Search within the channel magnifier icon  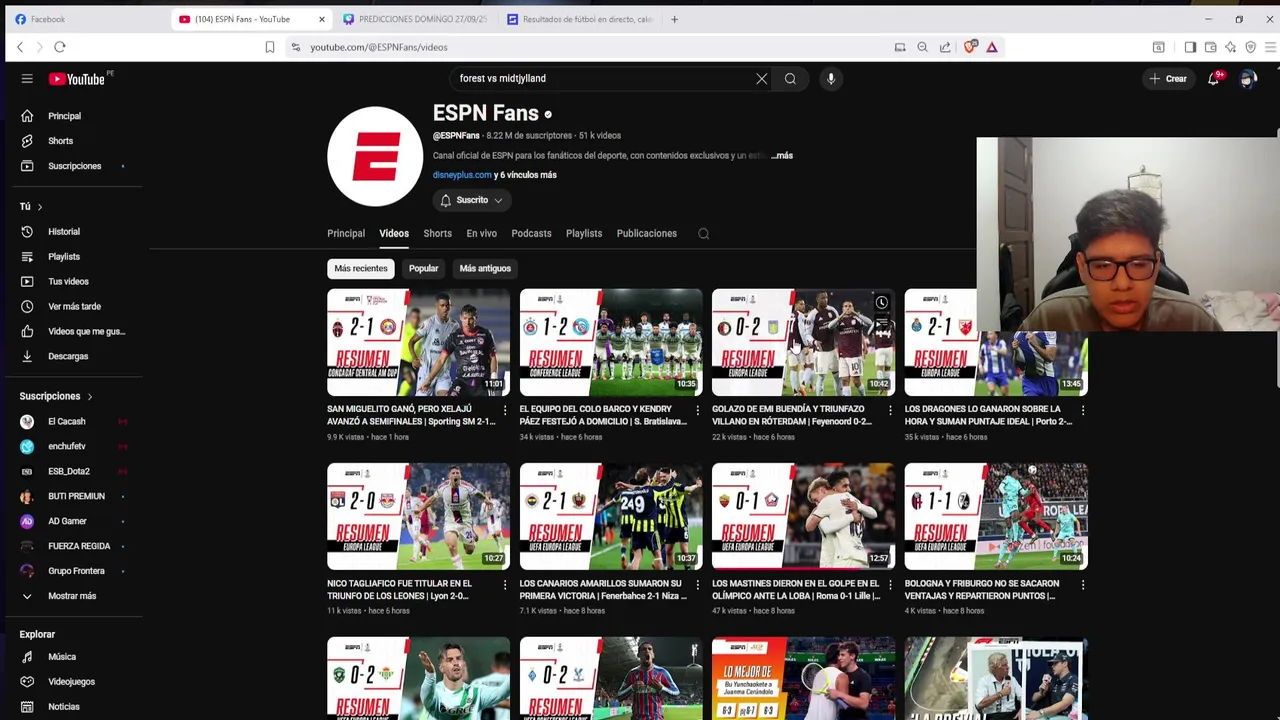point(704,234)
